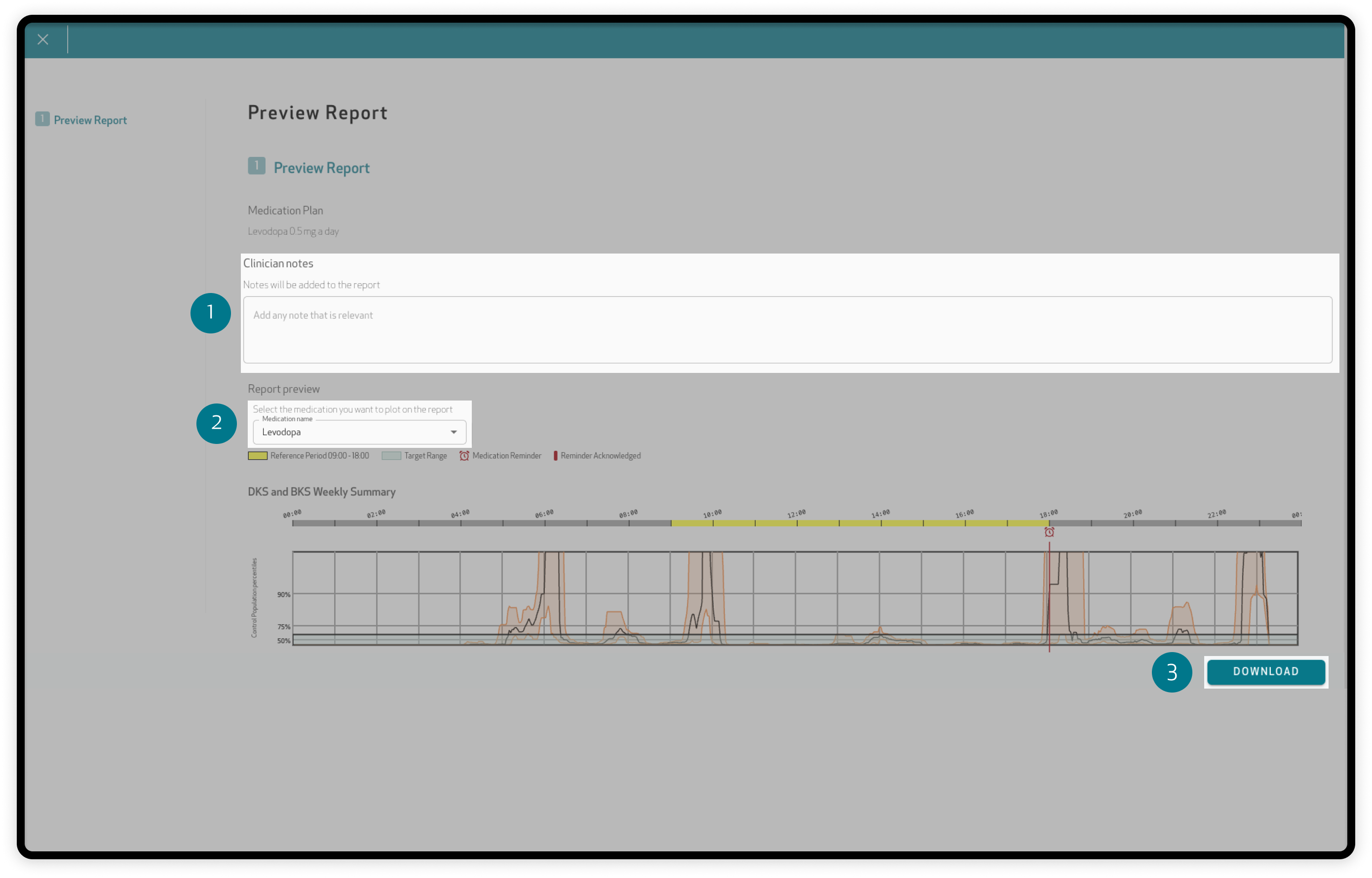Click the Levodopa dropdown arrow
This screenshot has height=878, width=1372.
(454, 432)
